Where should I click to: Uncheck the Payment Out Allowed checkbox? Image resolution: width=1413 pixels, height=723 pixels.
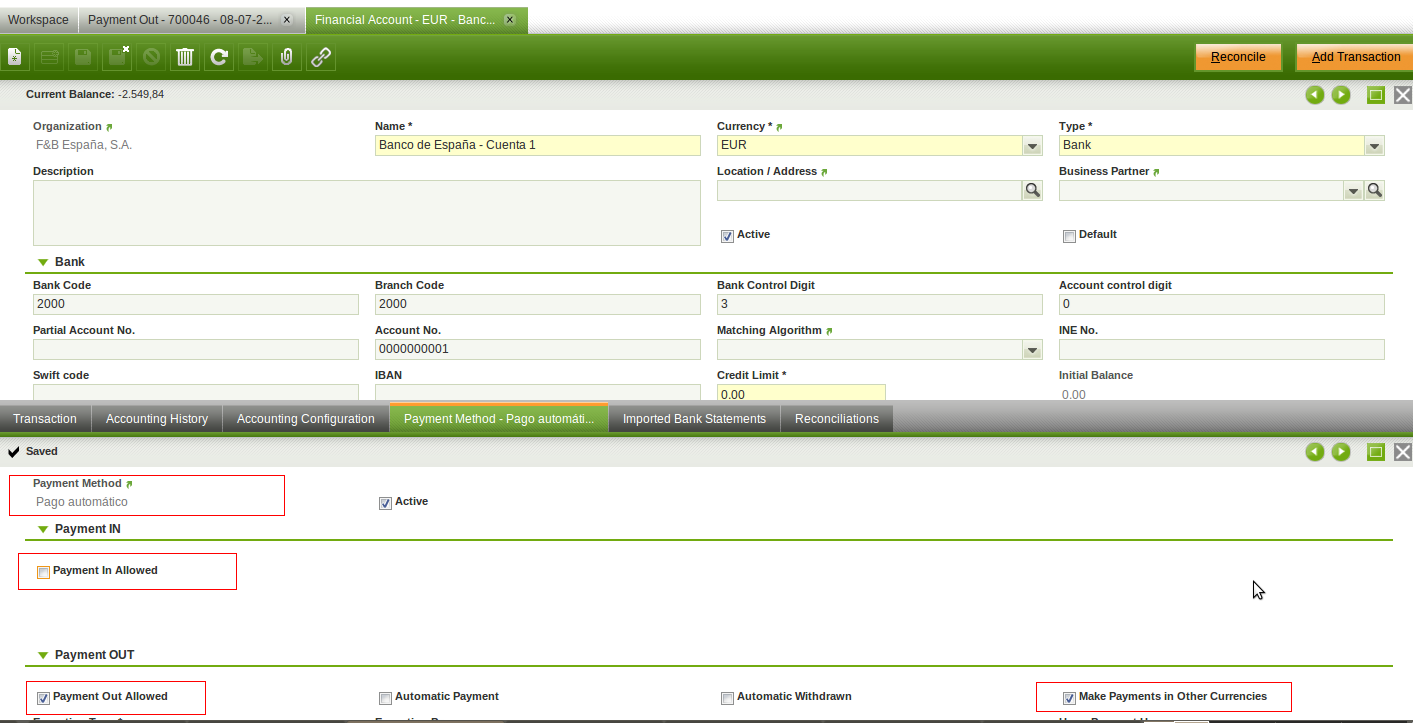(x=43, y=698)
